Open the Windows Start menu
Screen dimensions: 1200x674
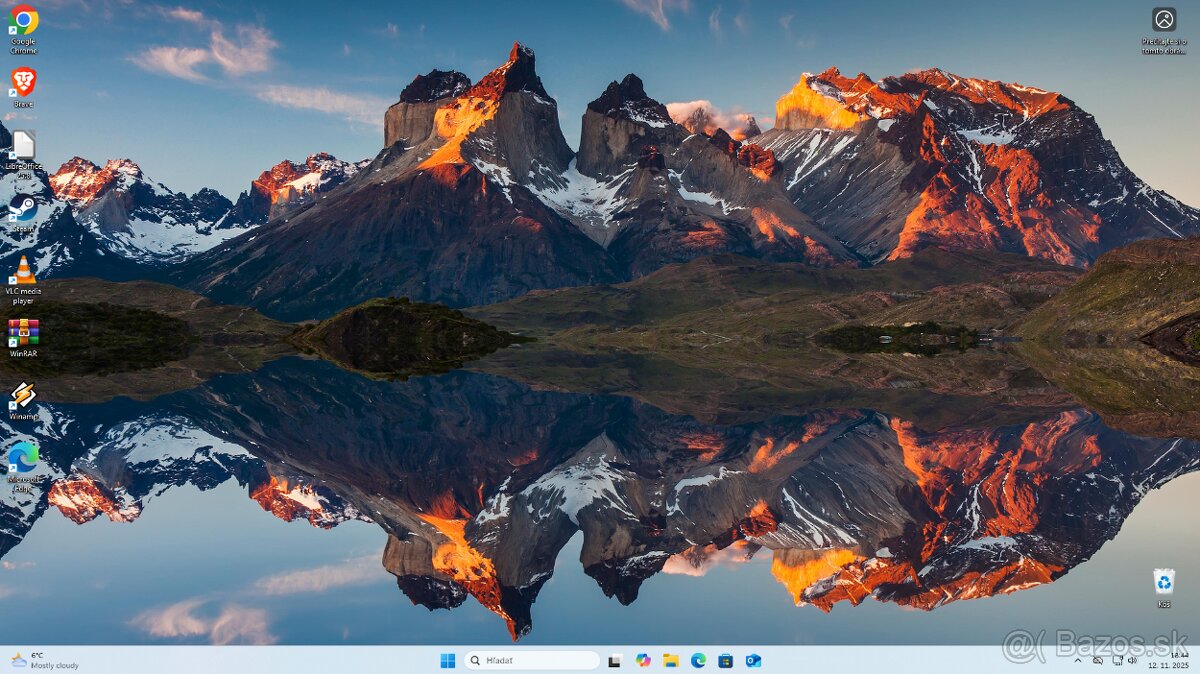pyautogui.click(x=448, y=661)
